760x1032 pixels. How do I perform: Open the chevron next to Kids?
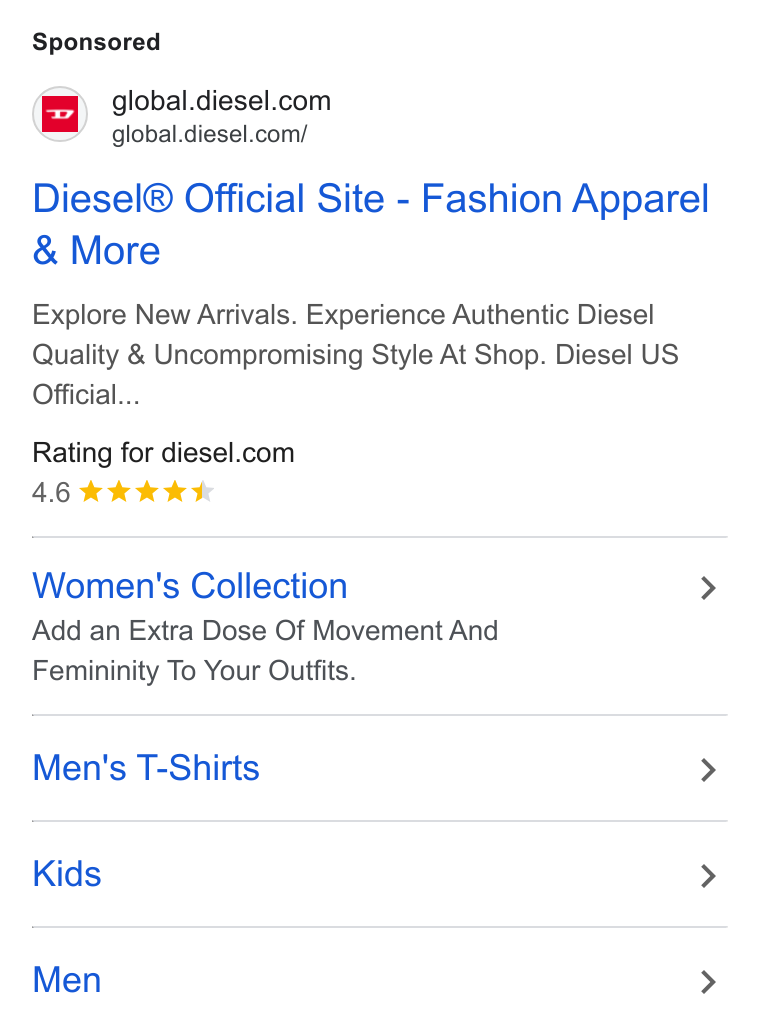[x=708, y=875]
